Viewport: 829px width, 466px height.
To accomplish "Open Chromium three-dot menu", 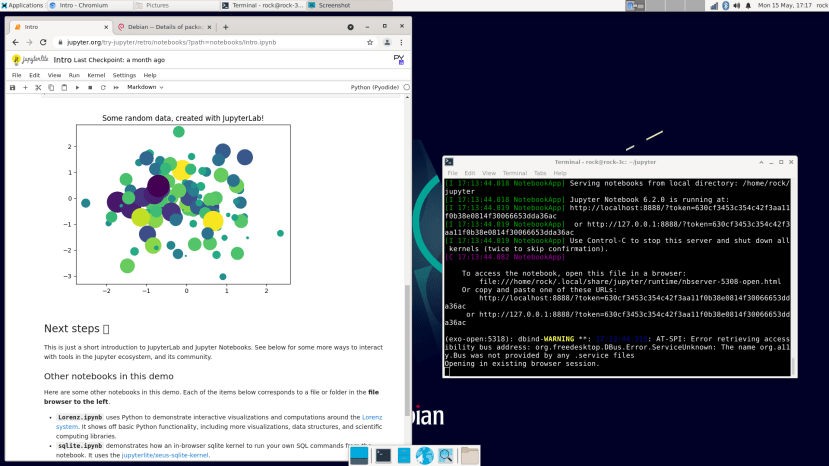I will tap(401, 42).
